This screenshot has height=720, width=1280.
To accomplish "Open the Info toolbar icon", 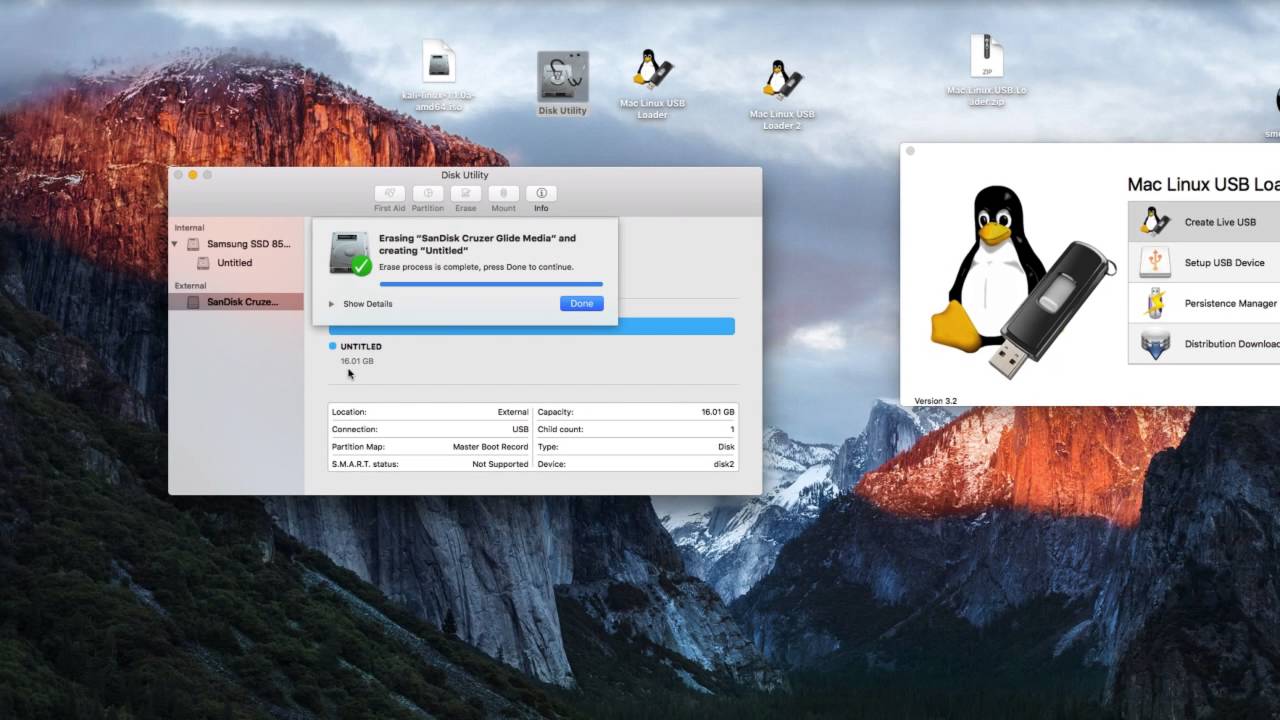I will click(541, 193).
